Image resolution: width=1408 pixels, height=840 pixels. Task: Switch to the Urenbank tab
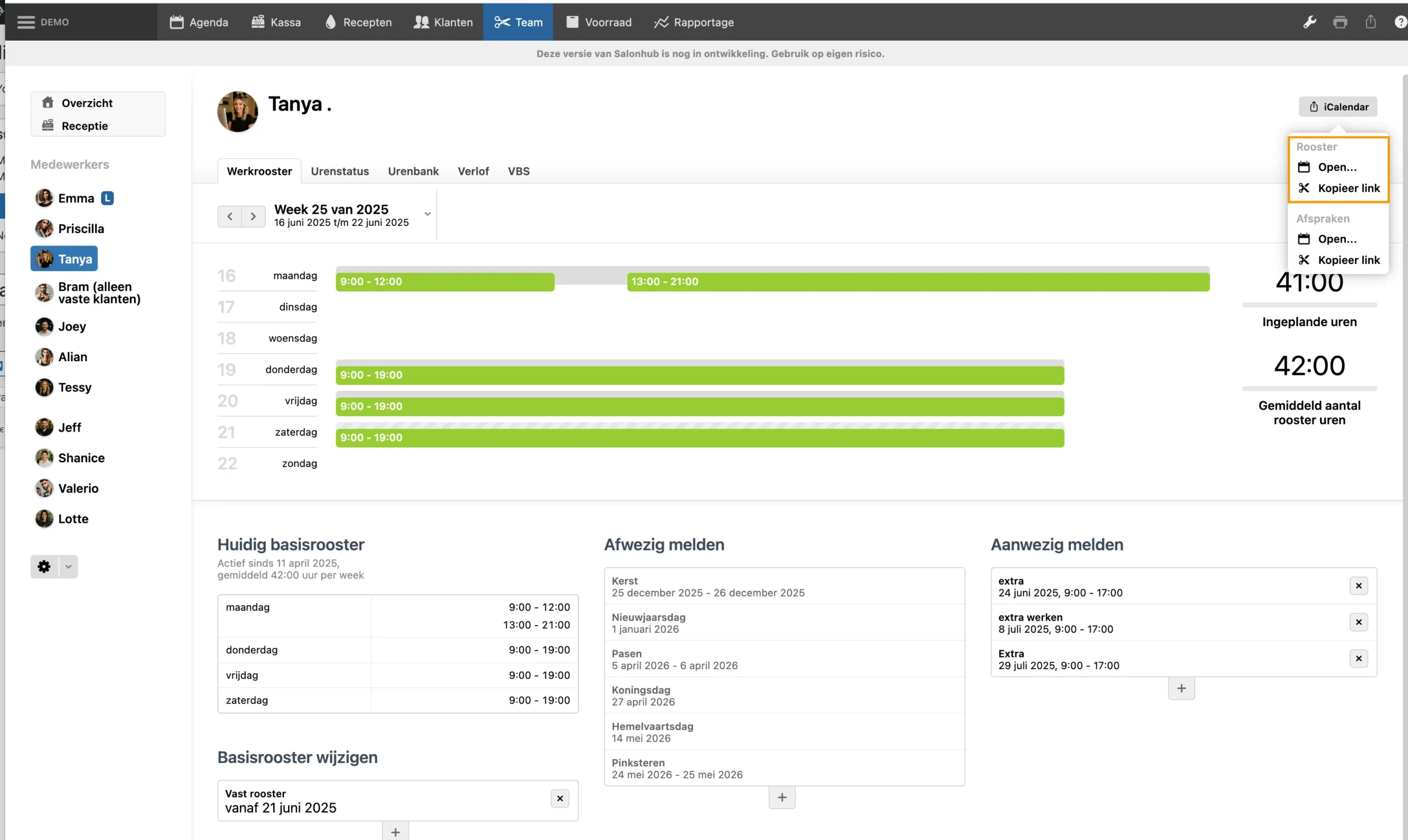click(x=413, y=171)
